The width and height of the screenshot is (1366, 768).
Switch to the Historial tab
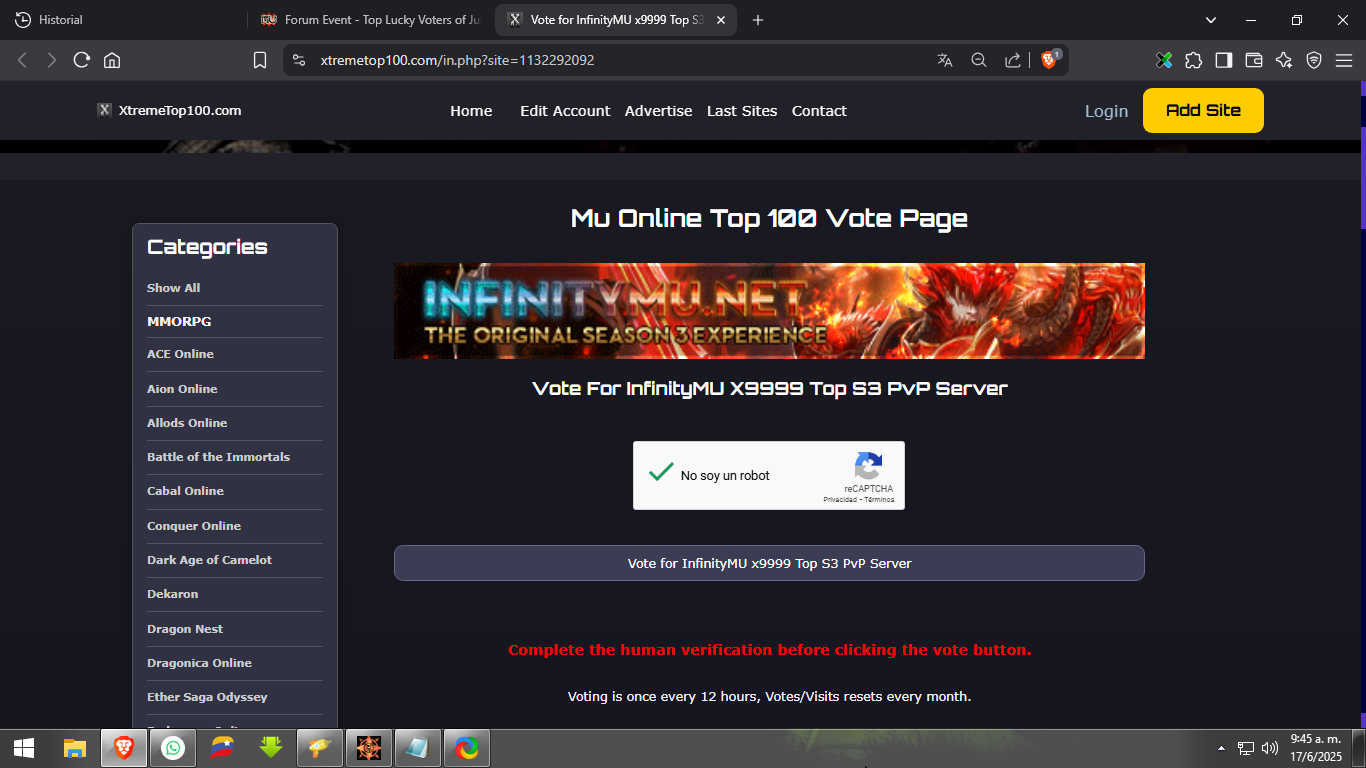124,20
